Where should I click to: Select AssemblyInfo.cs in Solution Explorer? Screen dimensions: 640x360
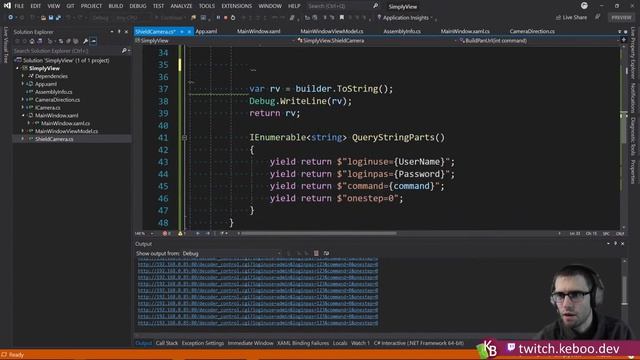click(x=53, y=92)
